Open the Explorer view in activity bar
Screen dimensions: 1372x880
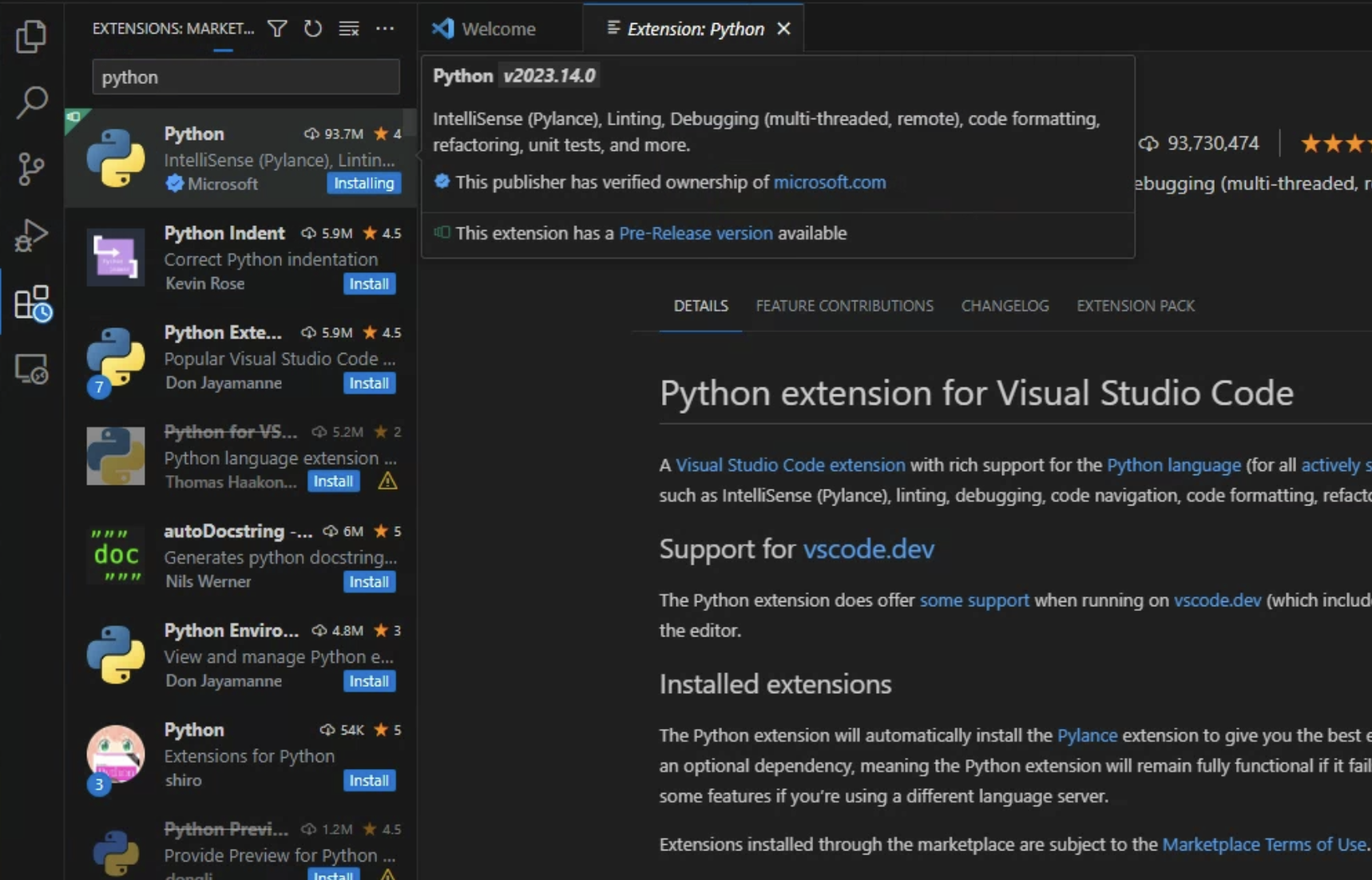click(x=31, y=36)
